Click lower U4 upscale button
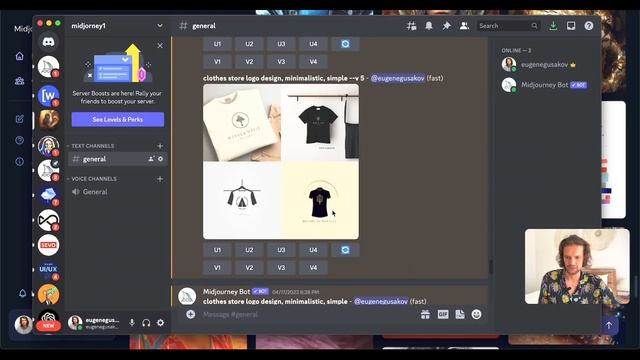Screen dimensions: 640x360 point(313,250)
